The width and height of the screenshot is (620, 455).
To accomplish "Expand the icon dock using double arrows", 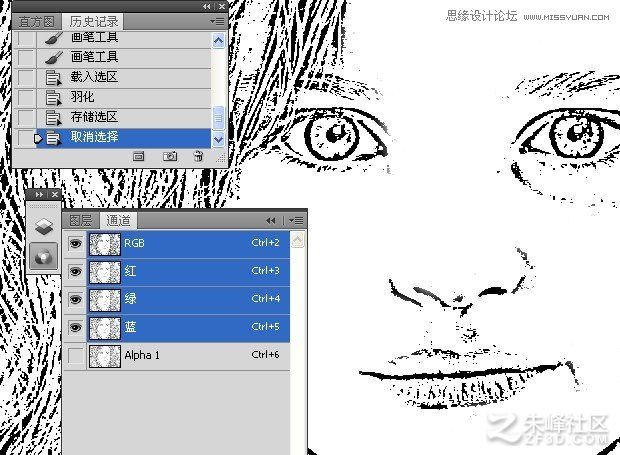I will pos(40,194).
